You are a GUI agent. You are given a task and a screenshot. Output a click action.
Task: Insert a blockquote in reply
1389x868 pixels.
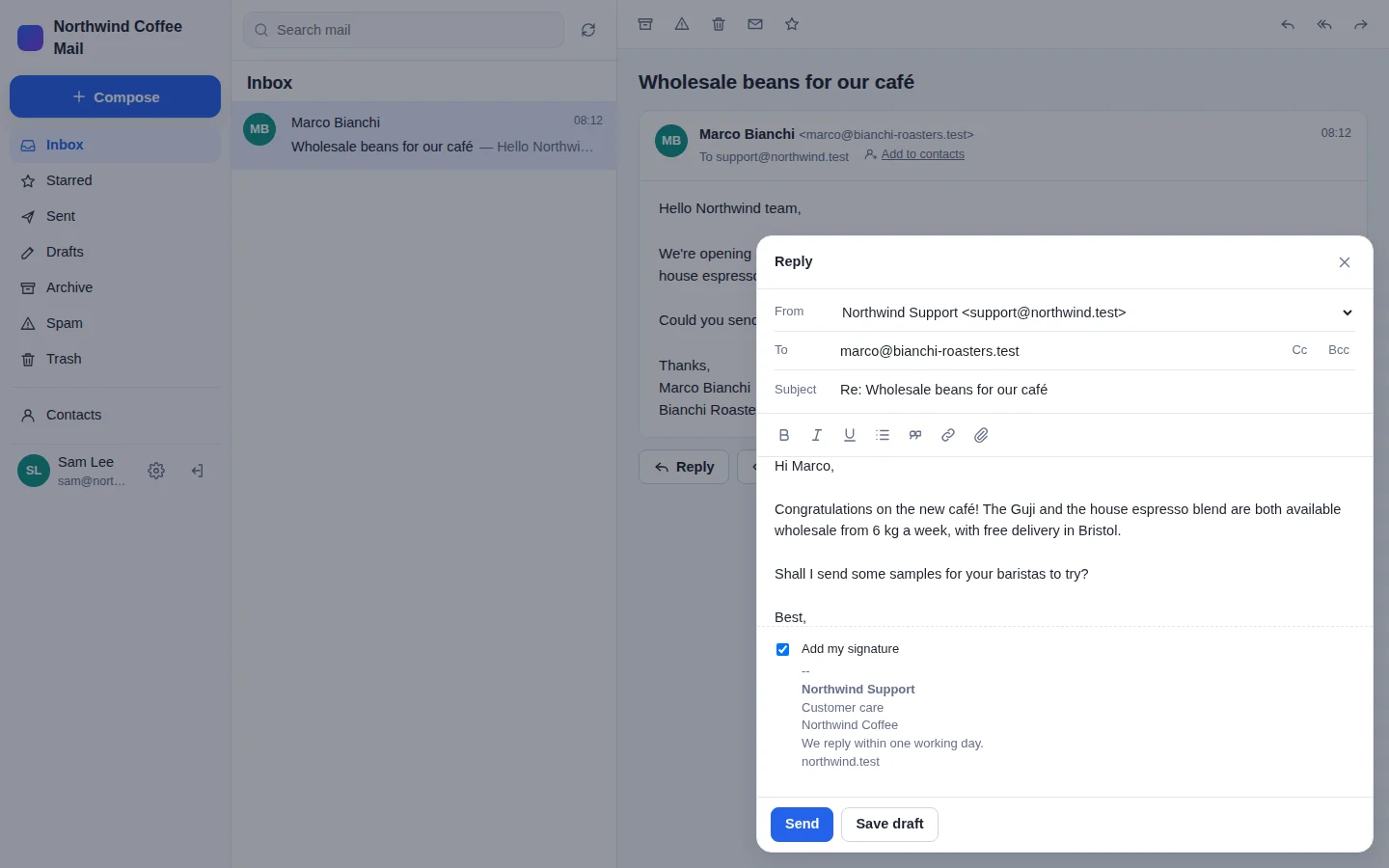pos(915,435)
